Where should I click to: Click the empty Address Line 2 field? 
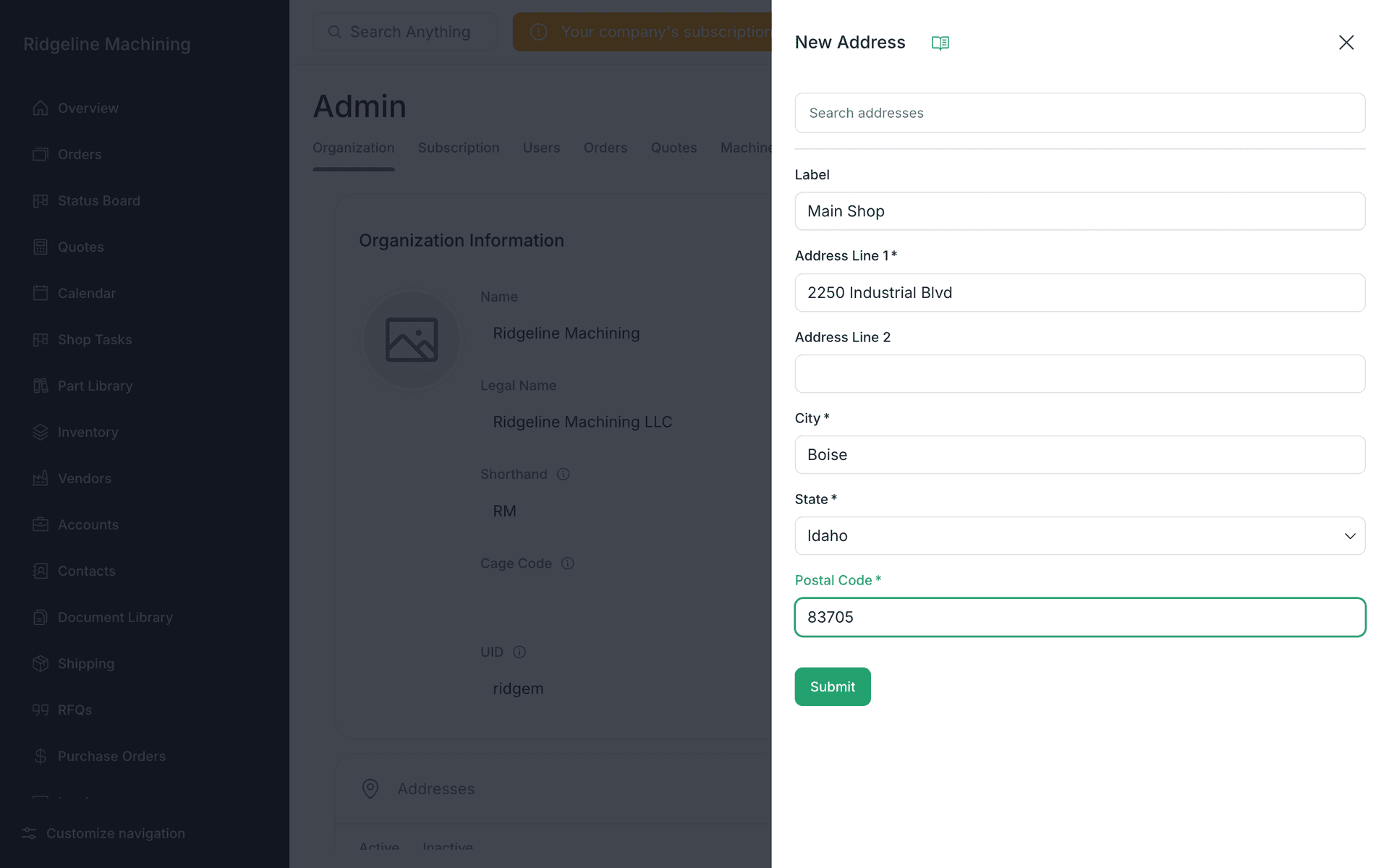coord(1079,374)
